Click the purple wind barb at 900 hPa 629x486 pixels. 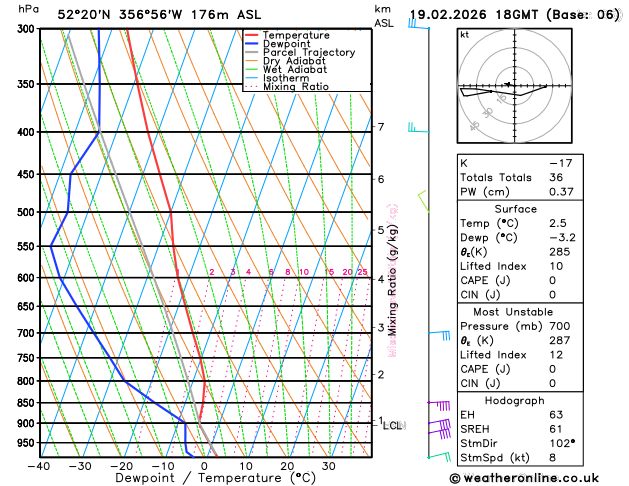tap(439, 424)
